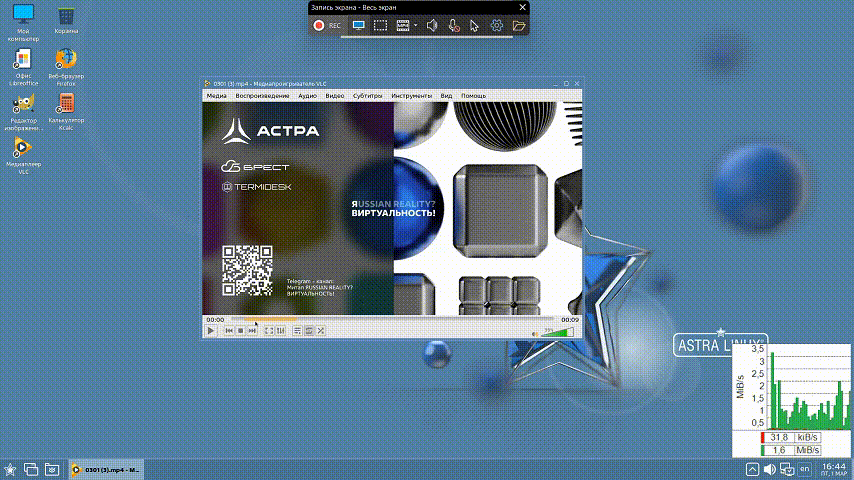
Task: Adjust the VLC volume slider
Action: [x=564, y=331]
